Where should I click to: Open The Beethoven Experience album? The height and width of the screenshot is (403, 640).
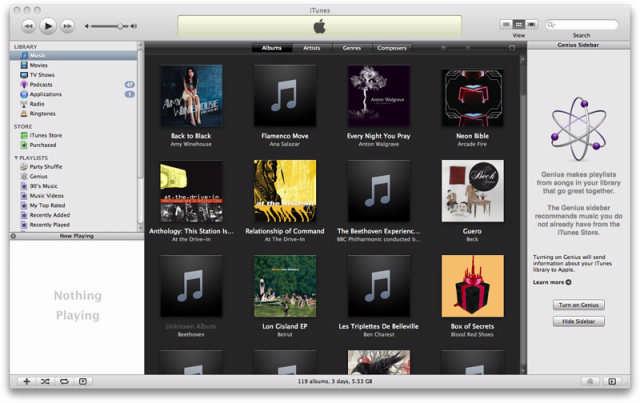click(x=379, y=191)
